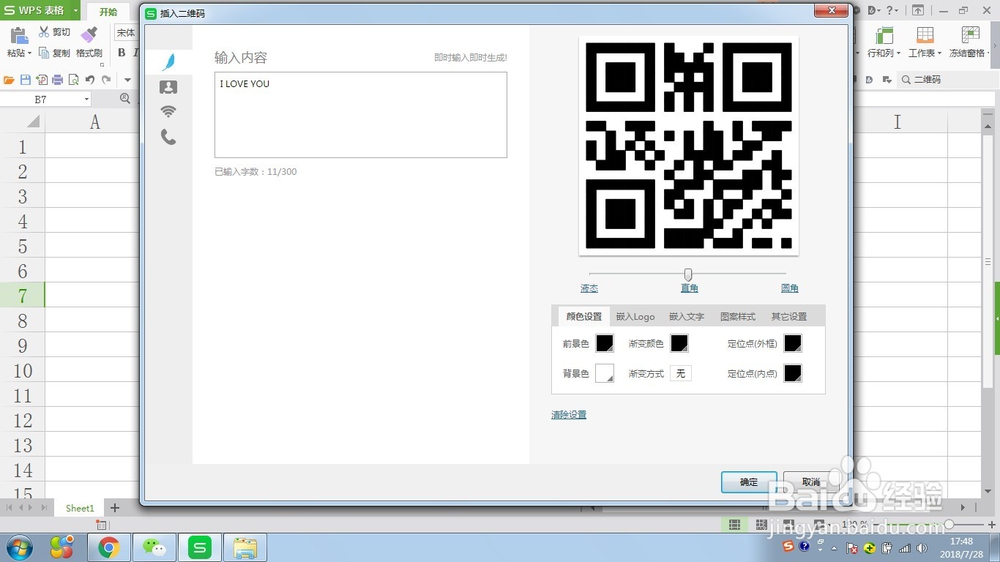The width and height of the screenshot is (1000, 562).
Task: Click the 取消 cancel button
Action: click(811, 482)
